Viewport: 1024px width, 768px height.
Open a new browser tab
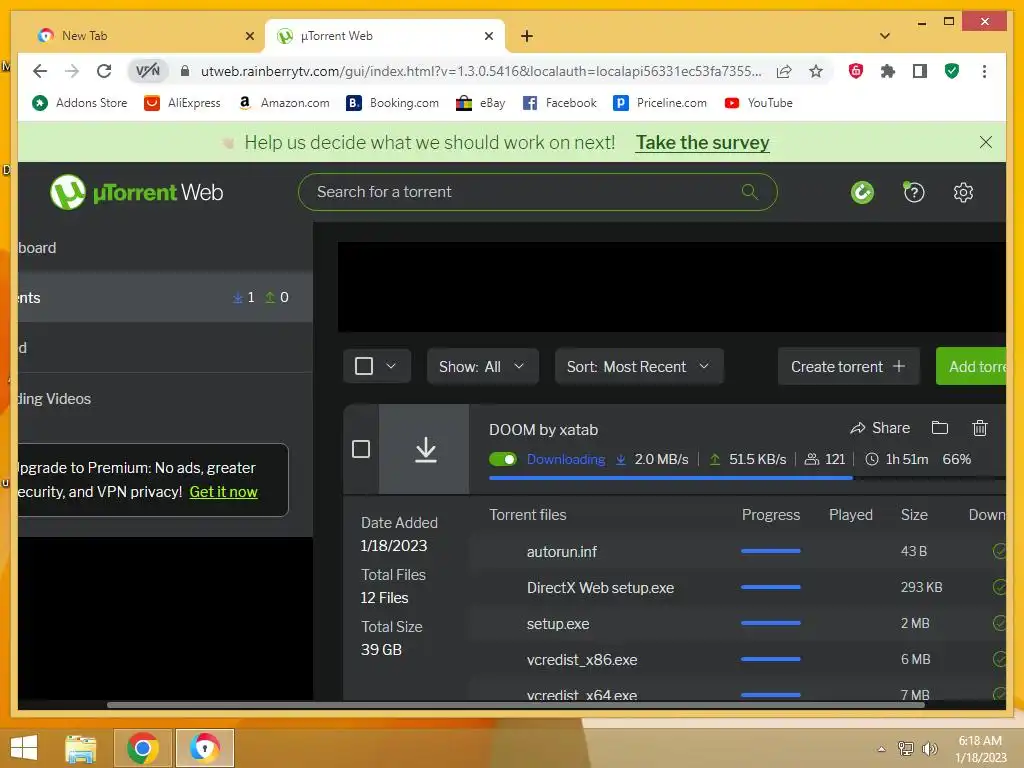pos(527,36)
